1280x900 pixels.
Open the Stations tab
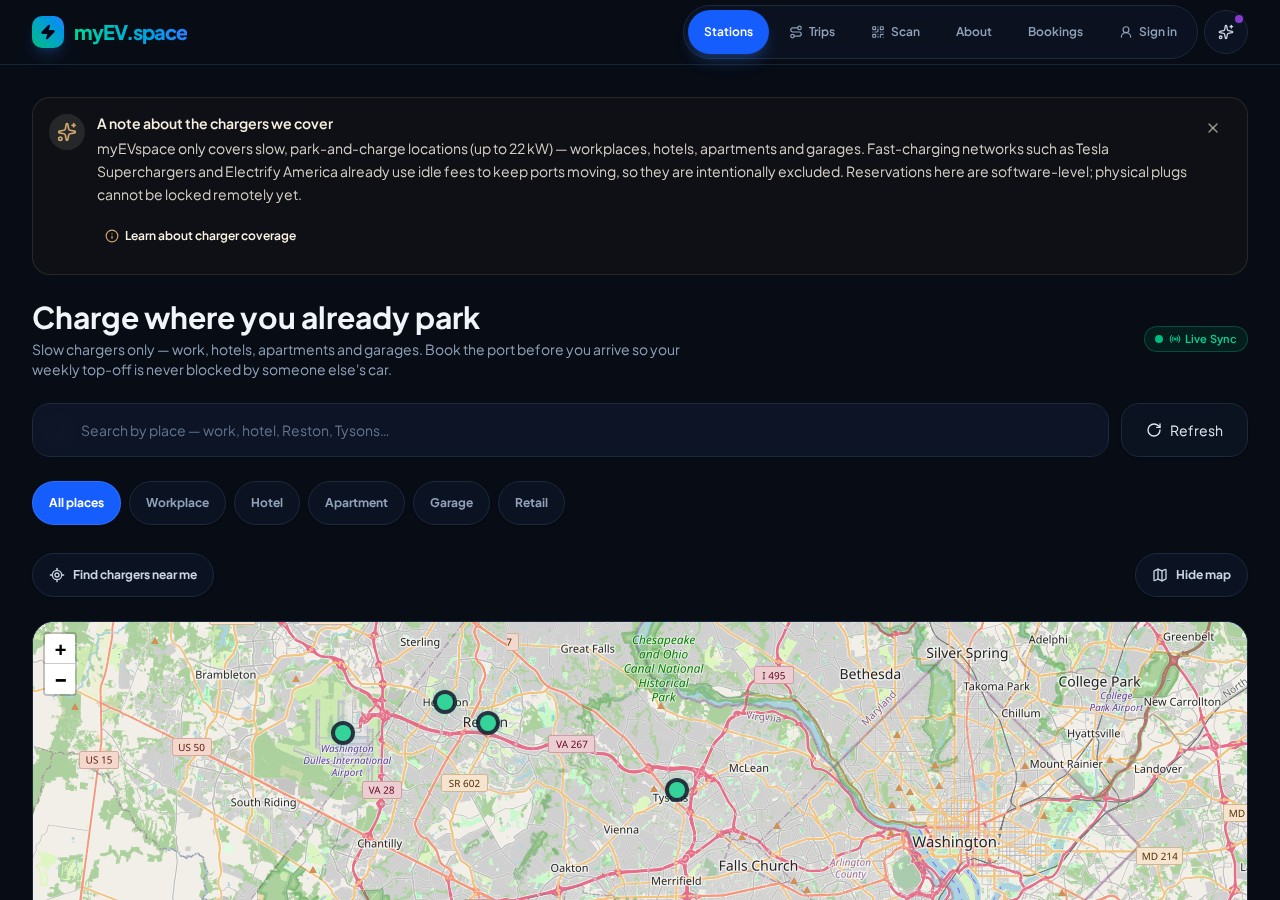tap(728, 32)
